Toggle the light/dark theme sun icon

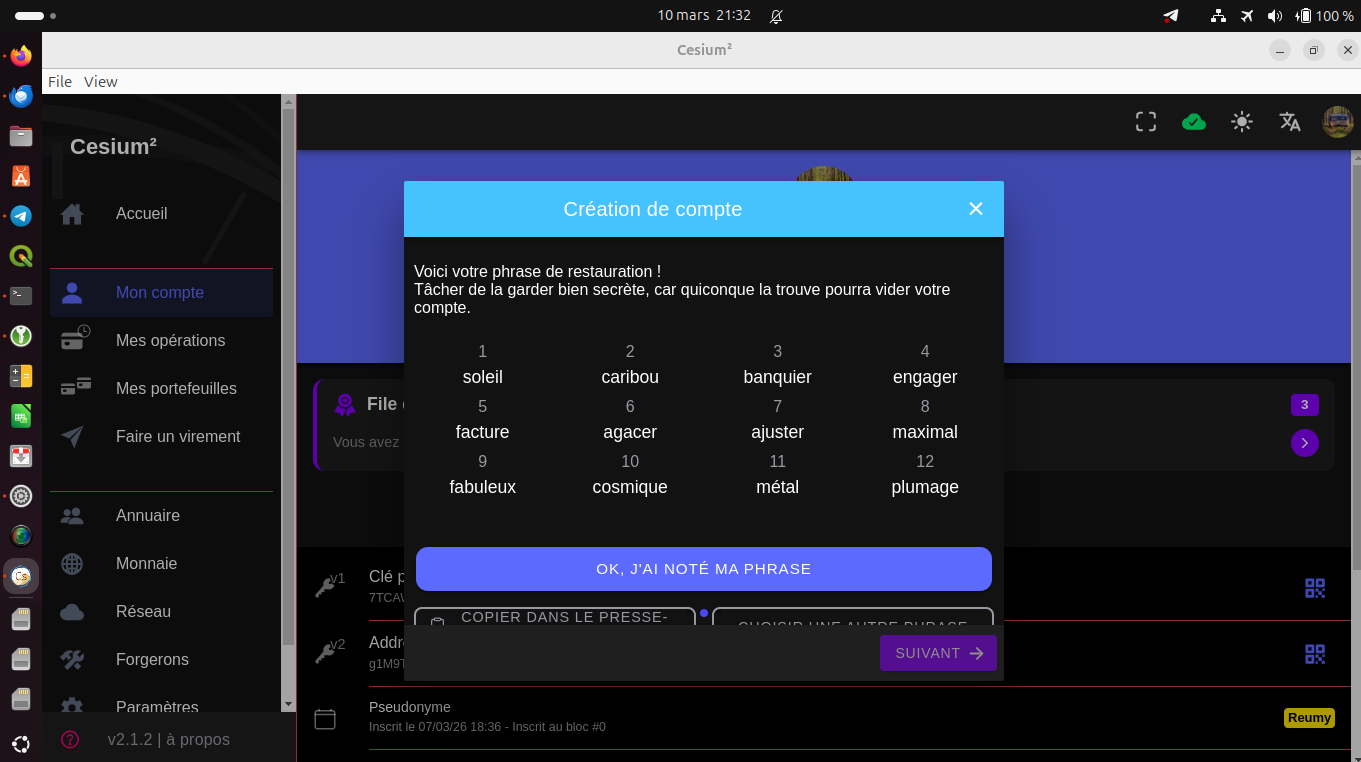click(x=1242, y=122)
